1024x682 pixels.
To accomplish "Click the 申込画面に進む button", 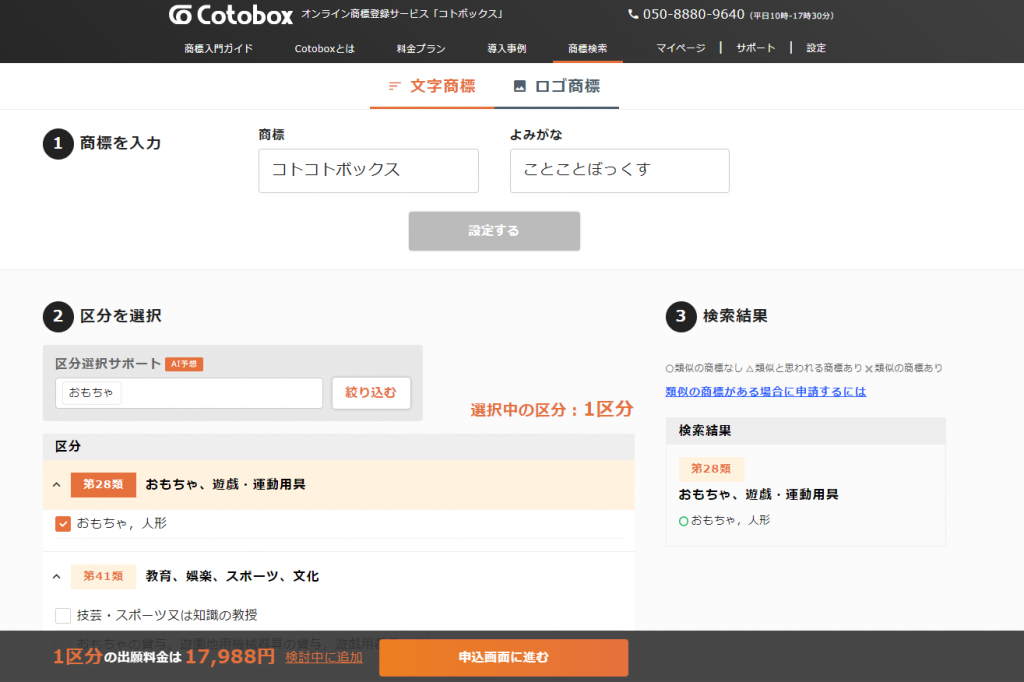I will coord(503,657).
